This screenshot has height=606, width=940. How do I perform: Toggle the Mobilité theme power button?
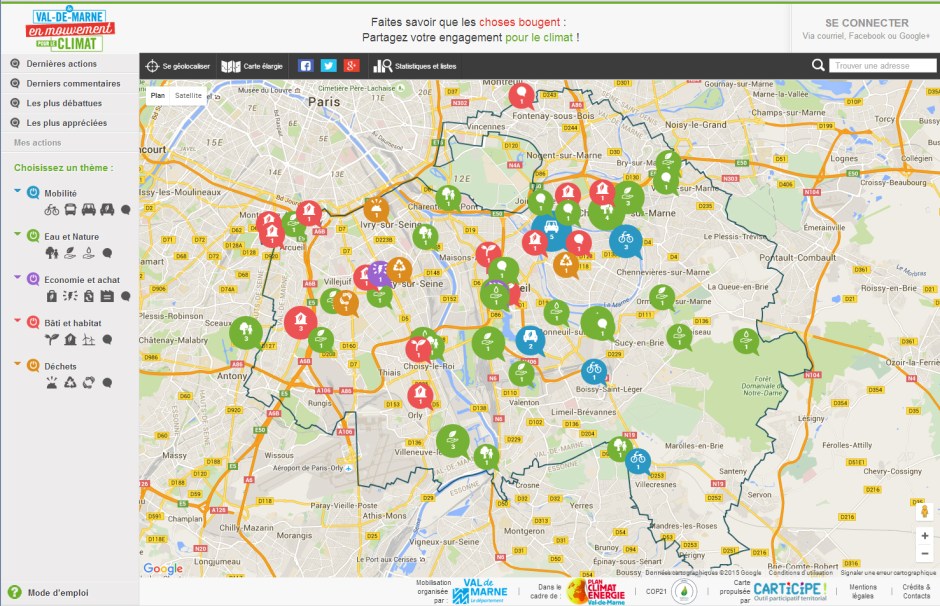coord(33,193)
